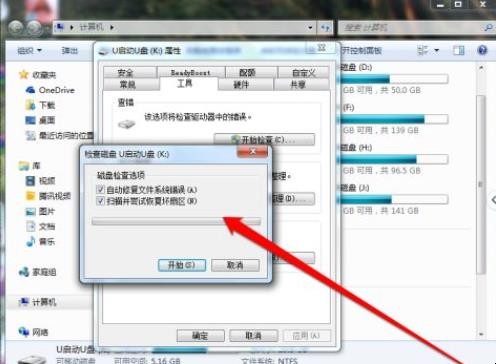The height and width of the screenshot is (364, 496).
Task: Select the F: drive usage bar
Action: (394, 119)
